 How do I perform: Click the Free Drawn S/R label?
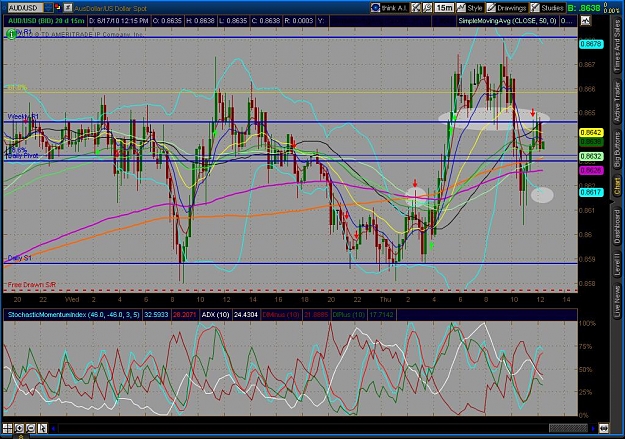[31, 285]
